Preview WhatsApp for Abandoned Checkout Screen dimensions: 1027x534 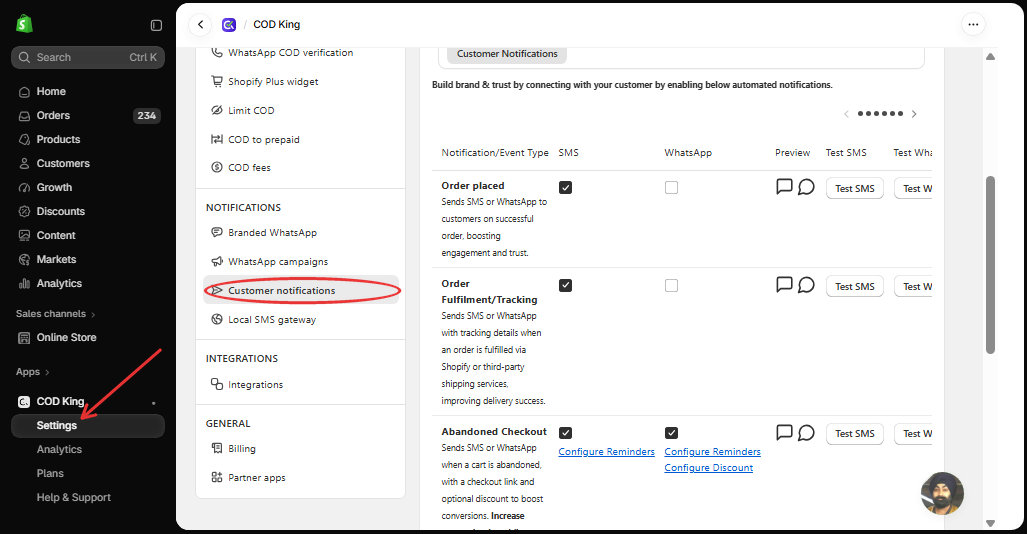pos(806,433)
